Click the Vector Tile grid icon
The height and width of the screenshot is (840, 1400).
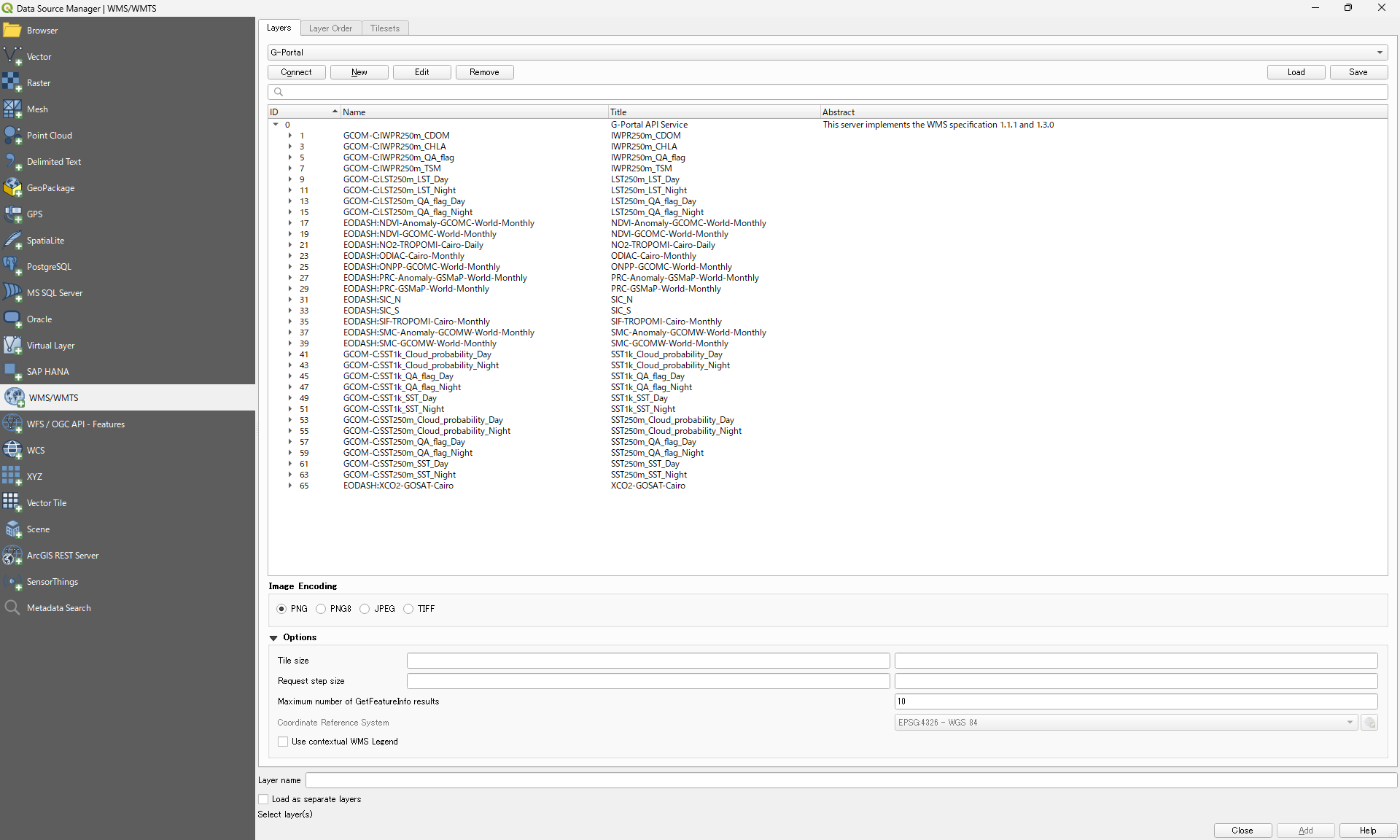[12, 503]
